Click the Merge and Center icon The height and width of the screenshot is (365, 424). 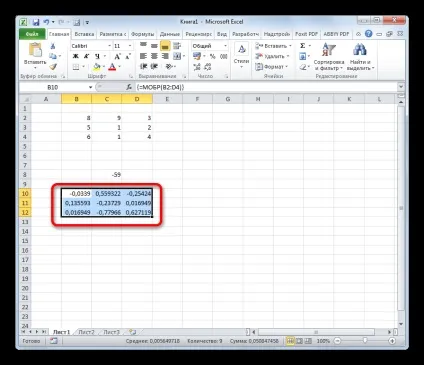pyautogui.click(x=177, y=56)
